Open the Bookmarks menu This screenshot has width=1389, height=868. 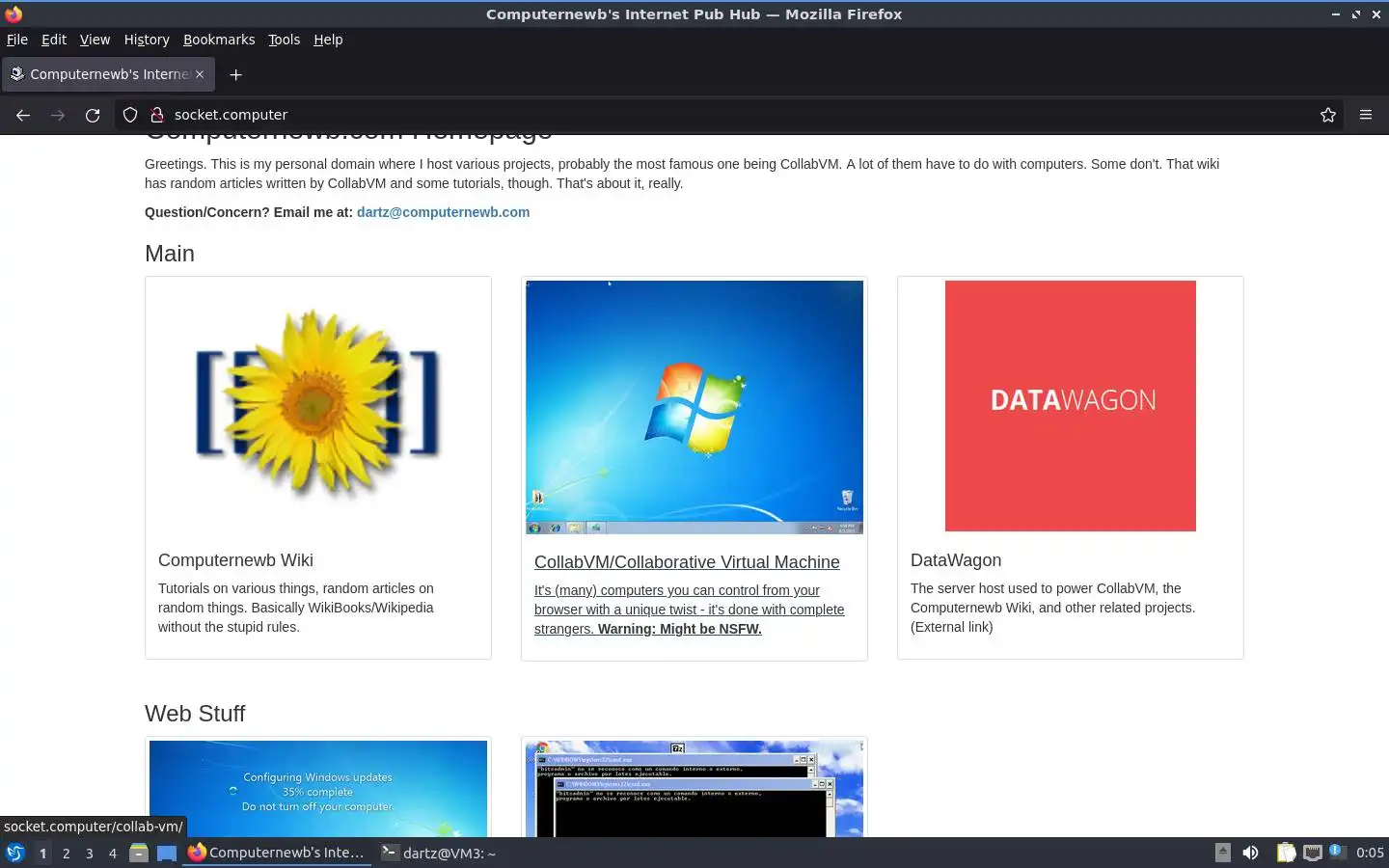(x=219, y=40)
